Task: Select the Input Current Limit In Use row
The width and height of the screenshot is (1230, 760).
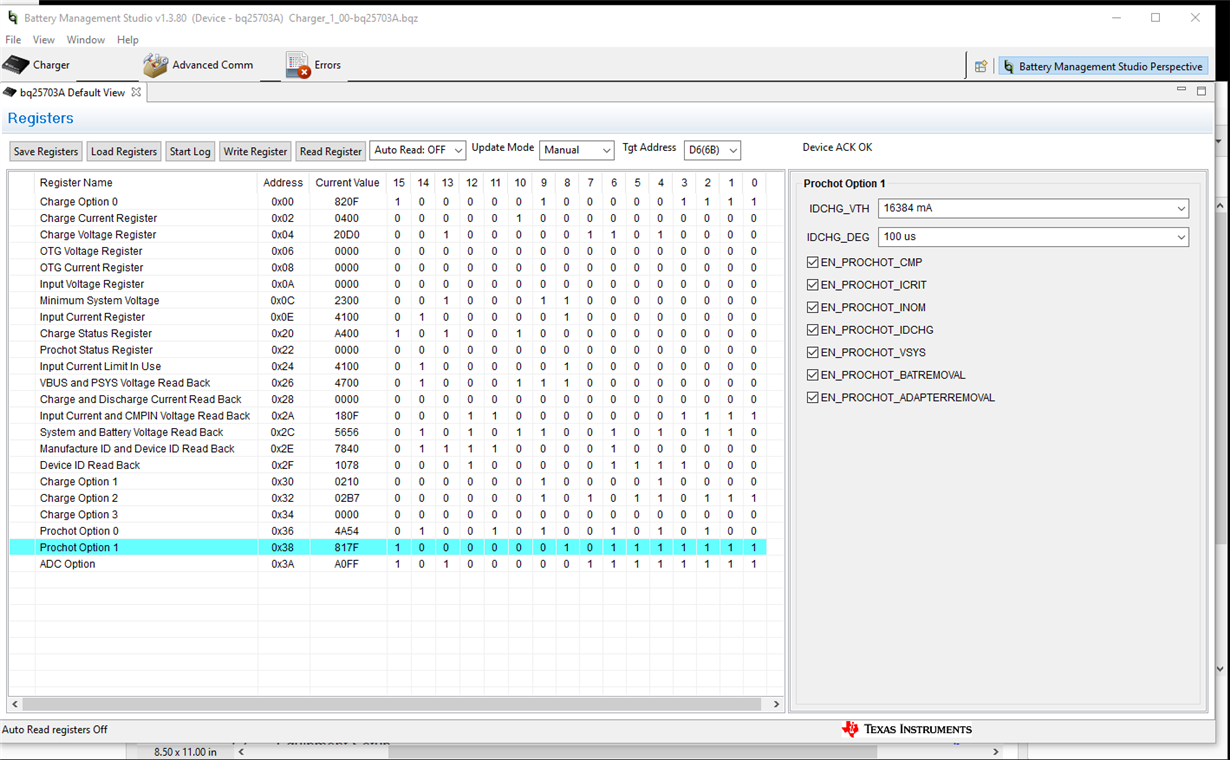Action: click(388, 367)
